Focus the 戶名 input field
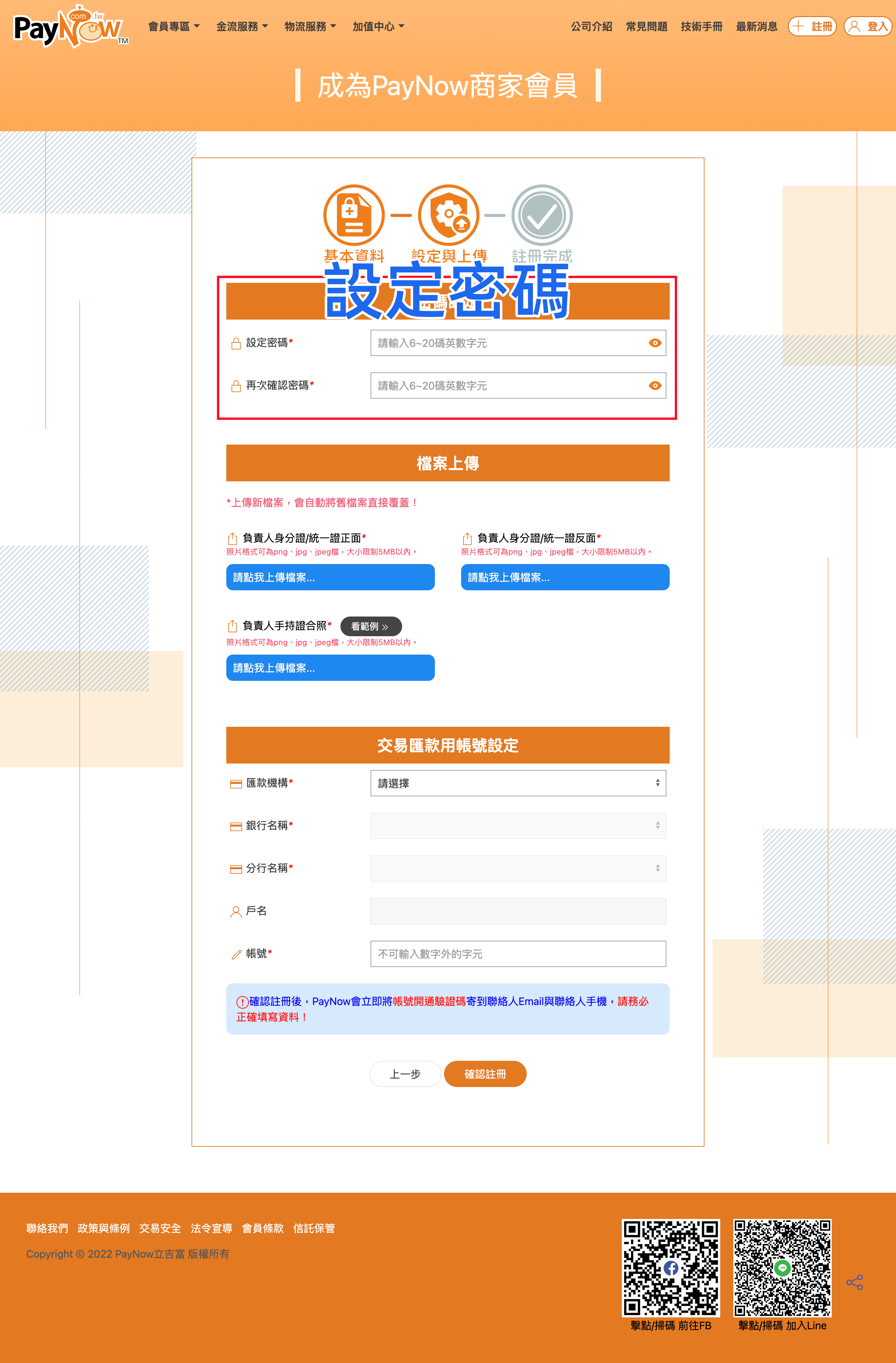Image resolution: width=896 pixels, height=1363 pixels. coord(518,911)
